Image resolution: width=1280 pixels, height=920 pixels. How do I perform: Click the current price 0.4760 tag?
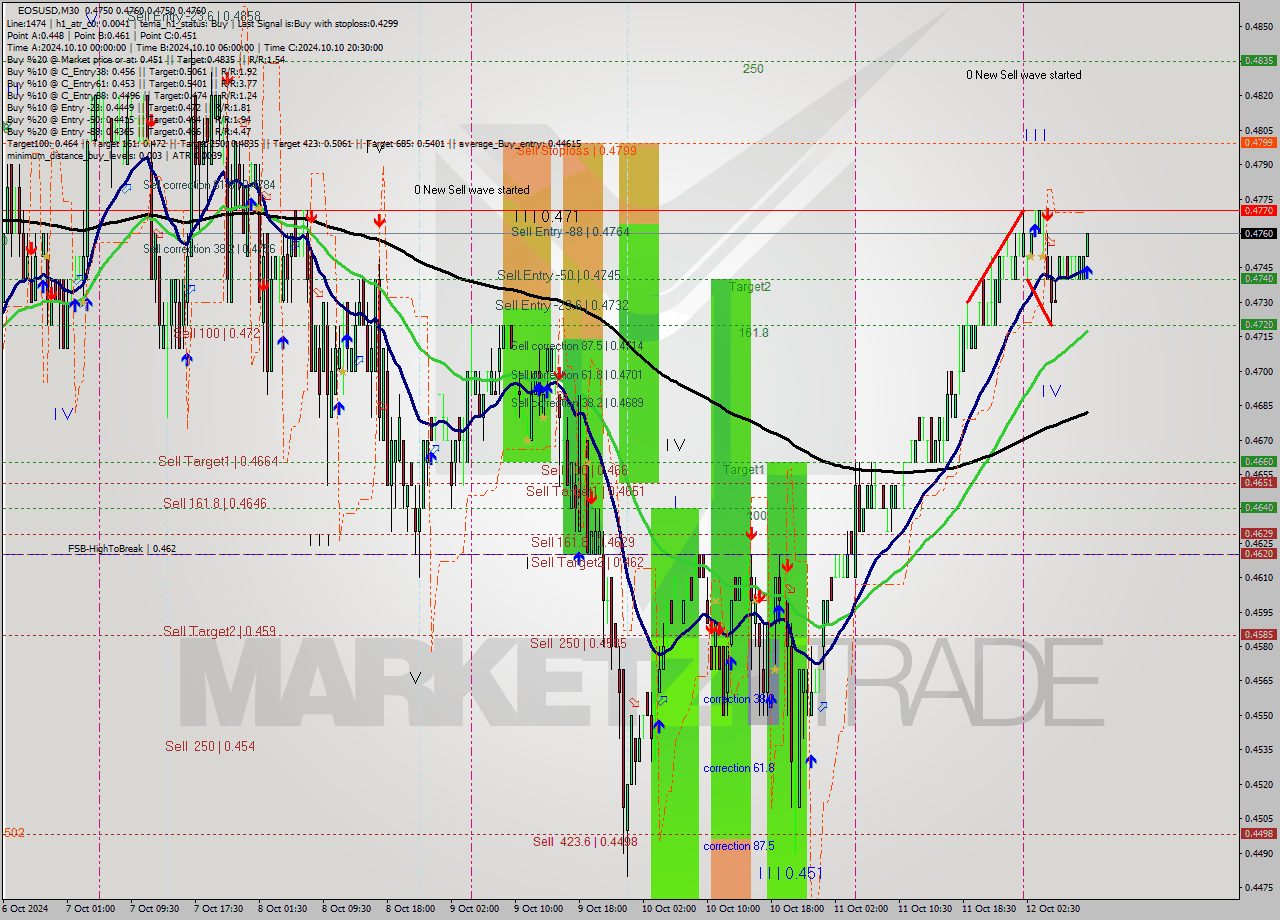tap(1257, 233)
